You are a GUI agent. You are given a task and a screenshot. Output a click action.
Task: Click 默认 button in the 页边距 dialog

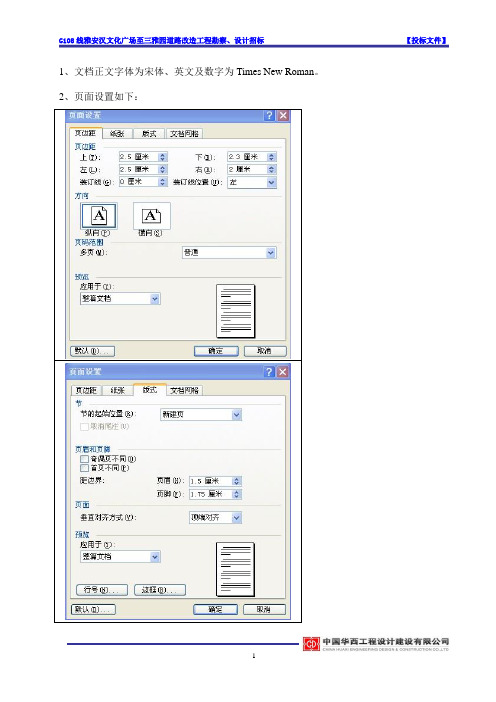coord(93,351)
